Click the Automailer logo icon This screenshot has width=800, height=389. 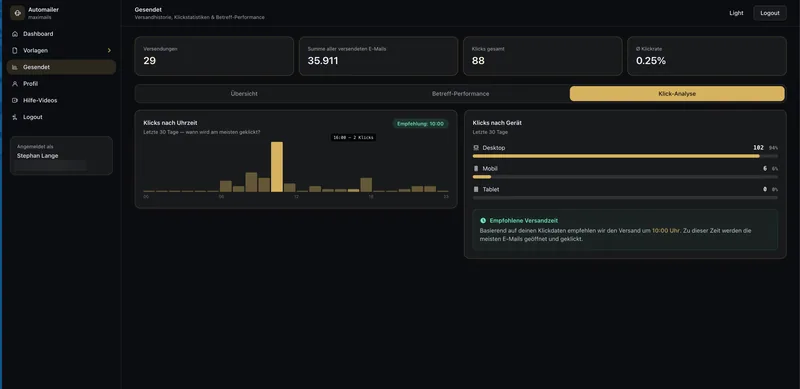point(17,13)
